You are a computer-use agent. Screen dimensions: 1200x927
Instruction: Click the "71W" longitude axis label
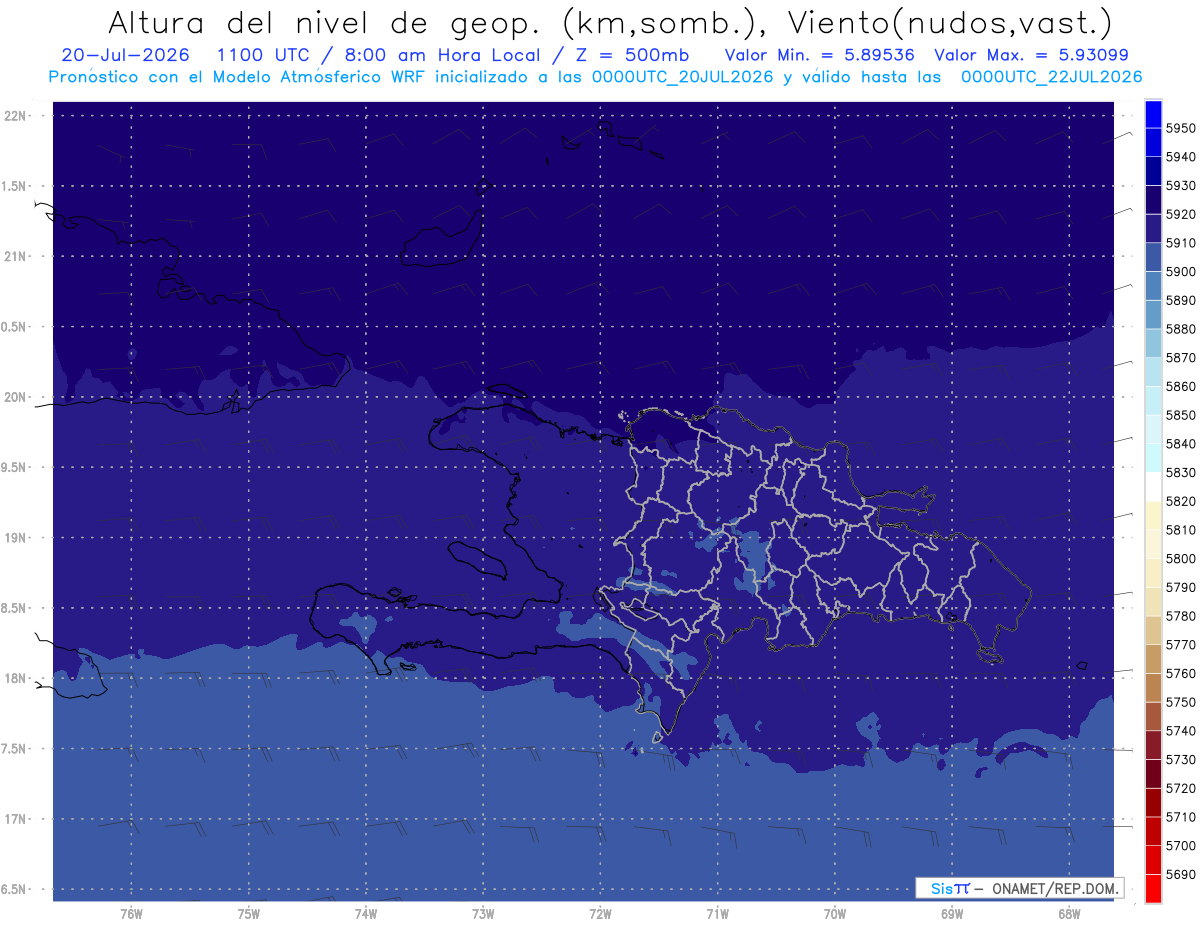[717, 914]
